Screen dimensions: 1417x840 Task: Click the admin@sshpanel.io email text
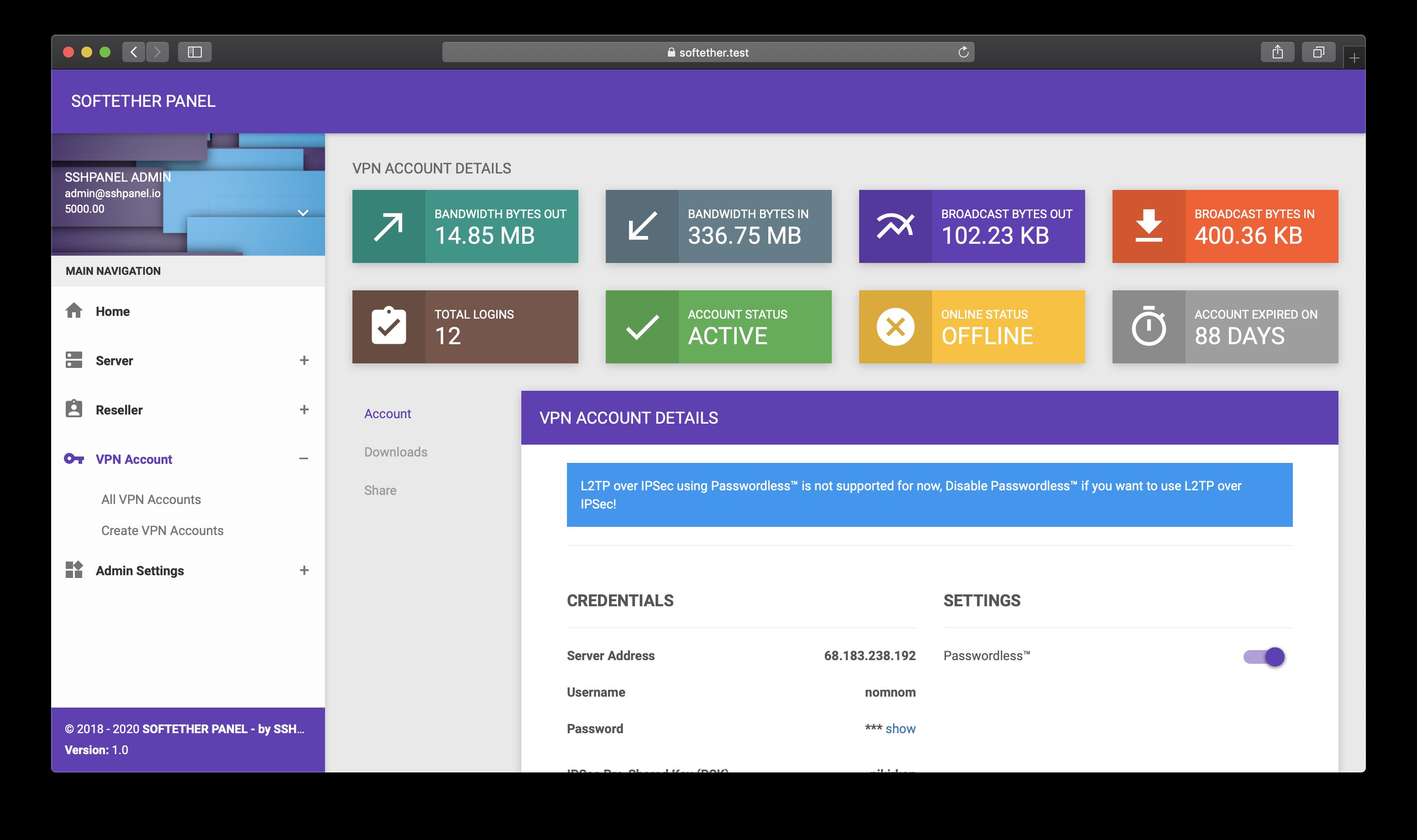point(113,193)
